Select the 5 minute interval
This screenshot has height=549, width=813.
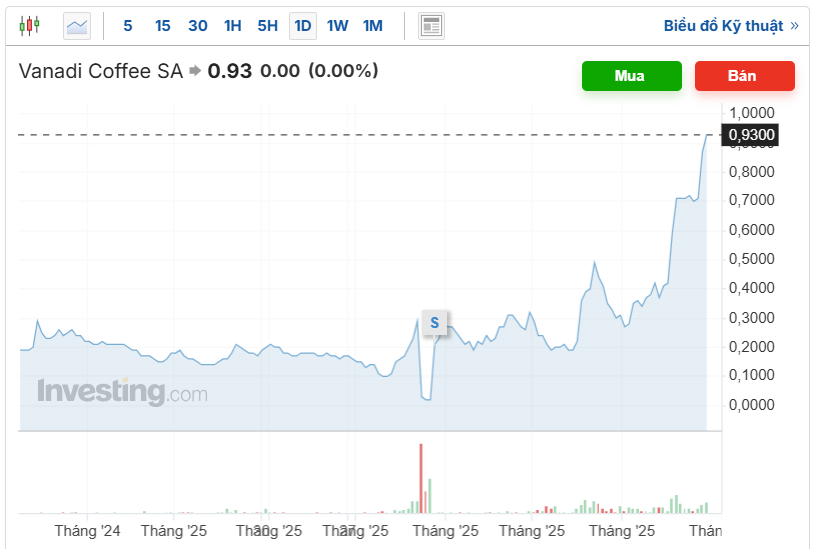pos(128,26)
